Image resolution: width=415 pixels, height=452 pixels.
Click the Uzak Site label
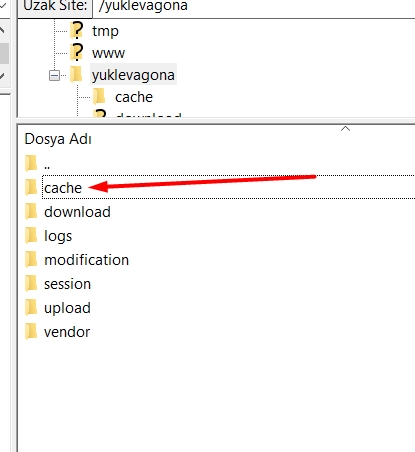(55, 6)
